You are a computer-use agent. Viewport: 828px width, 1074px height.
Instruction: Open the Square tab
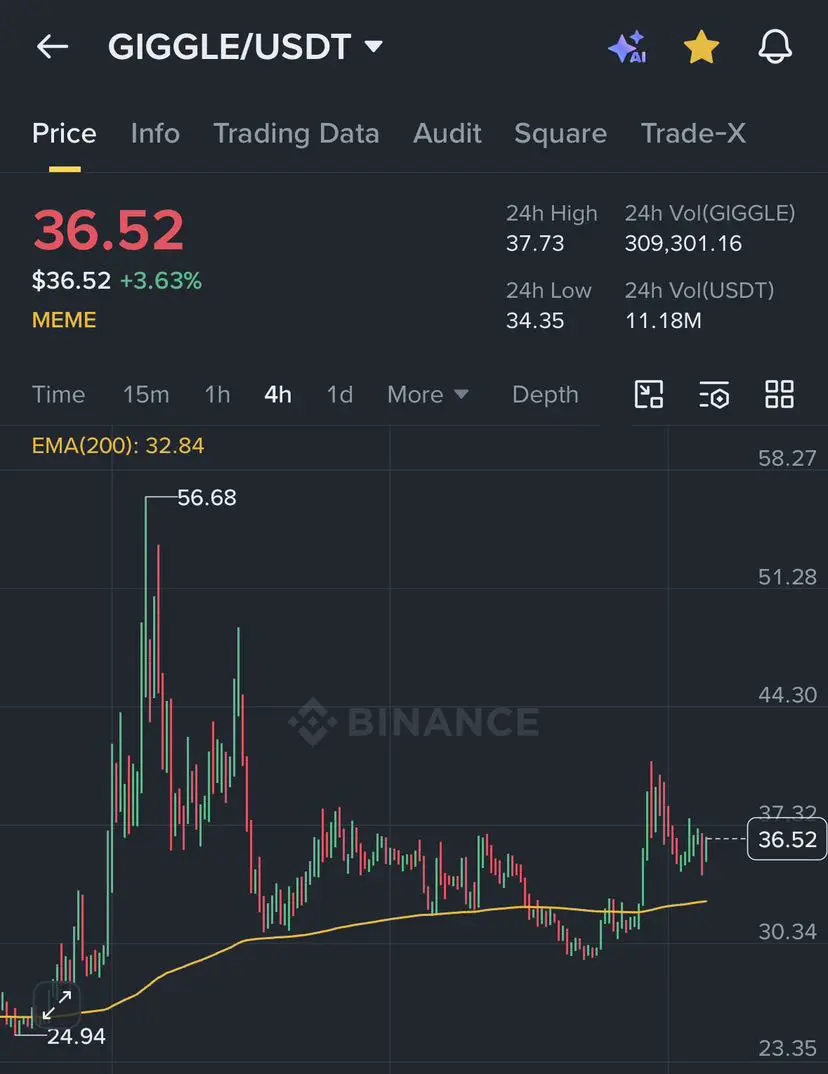tap(560, 134)
